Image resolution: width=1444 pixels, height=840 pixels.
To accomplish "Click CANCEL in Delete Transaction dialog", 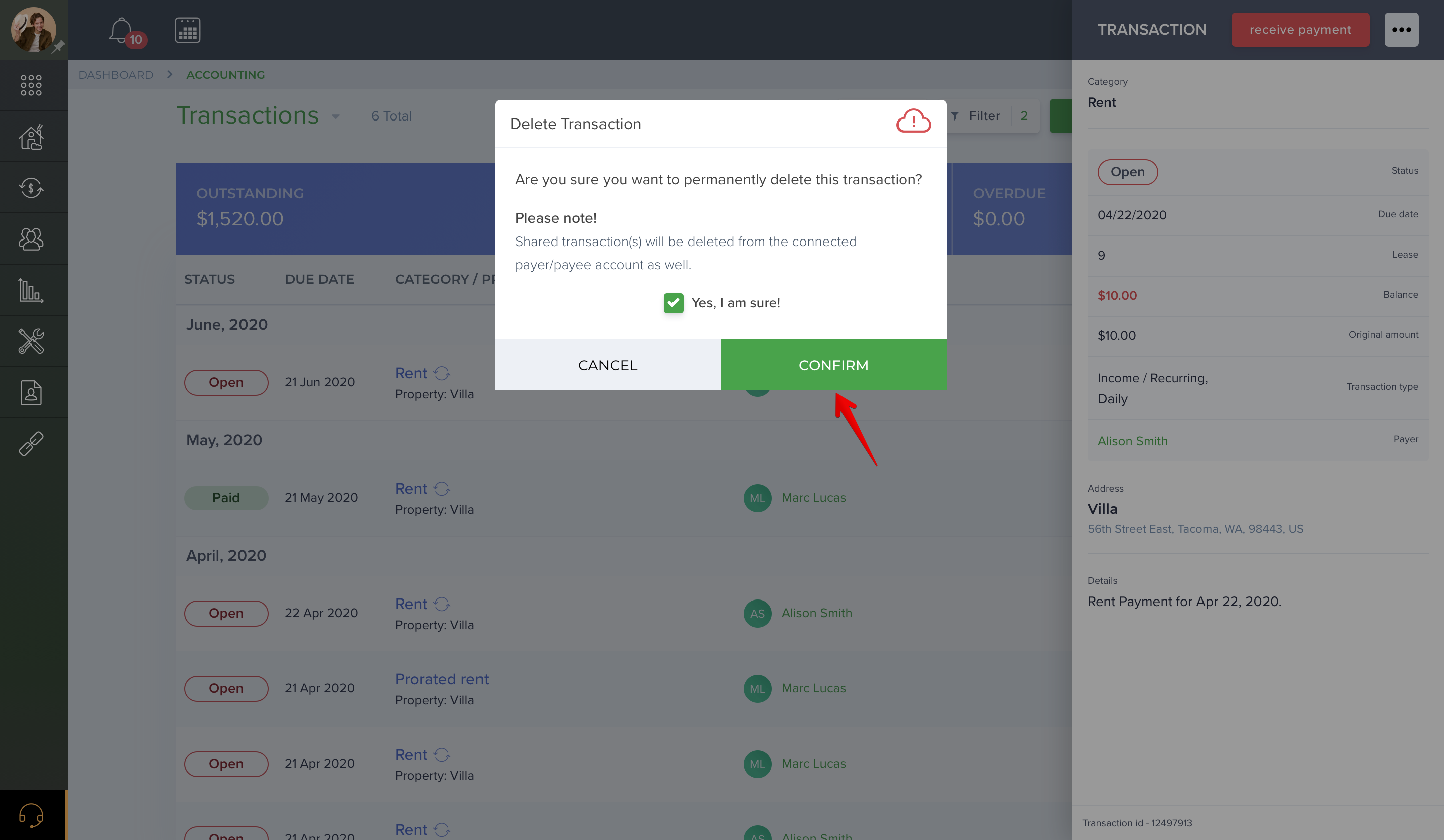I will (x=608, y=365).
